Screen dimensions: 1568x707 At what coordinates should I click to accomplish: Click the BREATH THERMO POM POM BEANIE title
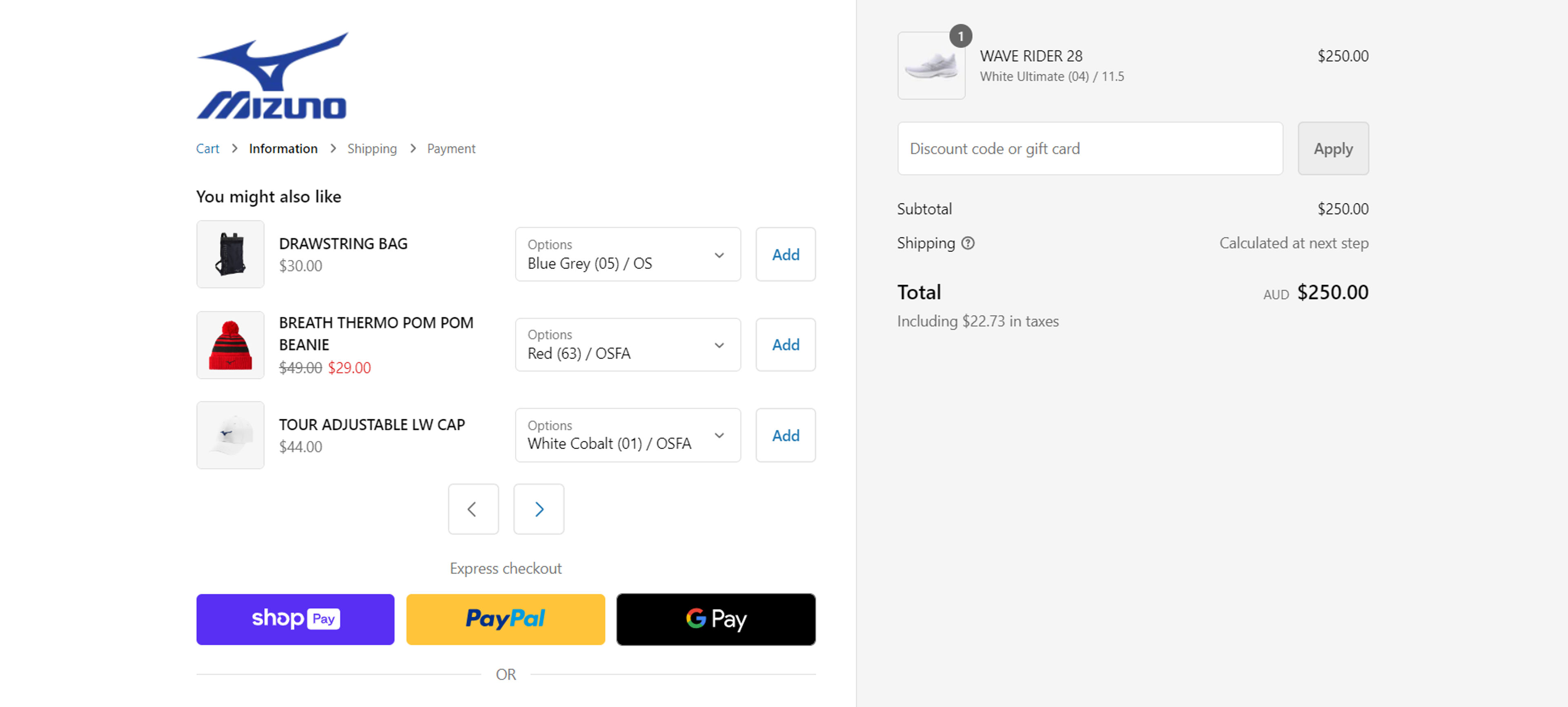[x=376, y=333]
